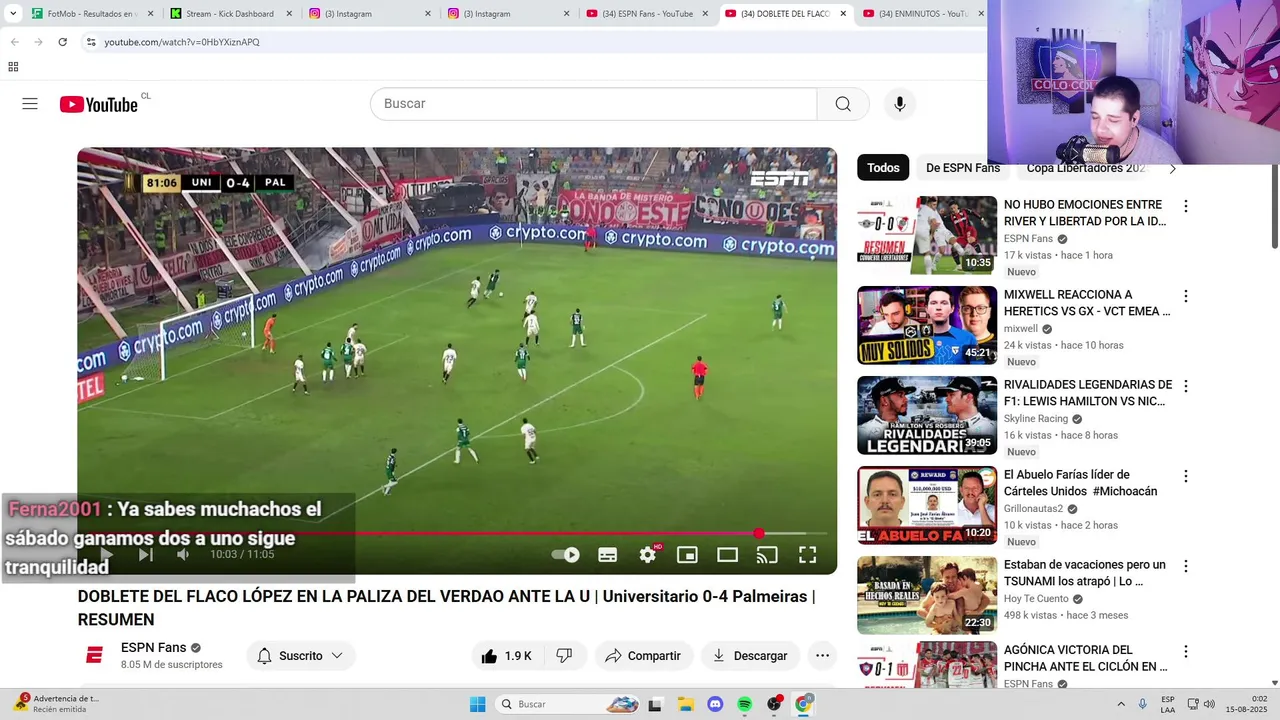The image size is (1280, 720).
Task: Open Discord from the taskbar
Action: tap(715, 704)
